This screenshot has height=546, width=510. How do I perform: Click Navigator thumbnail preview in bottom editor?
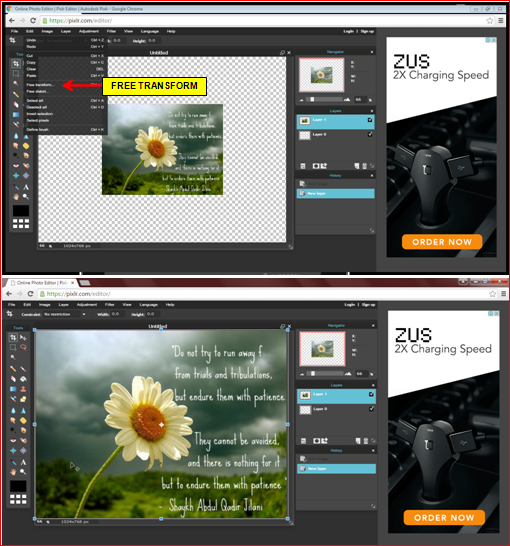[x=322, y=349]
